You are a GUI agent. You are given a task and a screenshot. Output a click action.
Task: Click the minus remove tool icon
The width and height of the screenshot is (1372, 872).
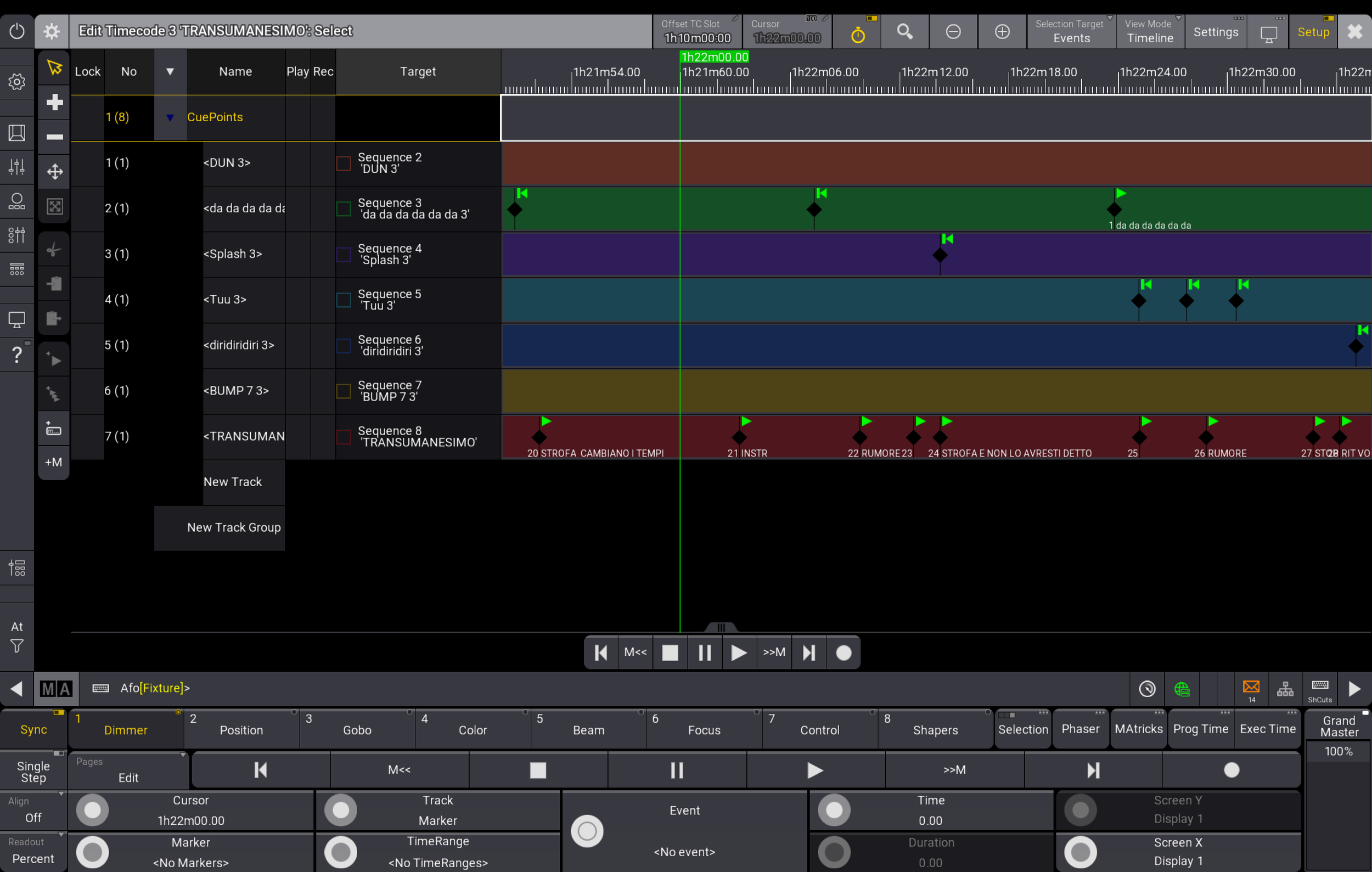pos(54,137)
